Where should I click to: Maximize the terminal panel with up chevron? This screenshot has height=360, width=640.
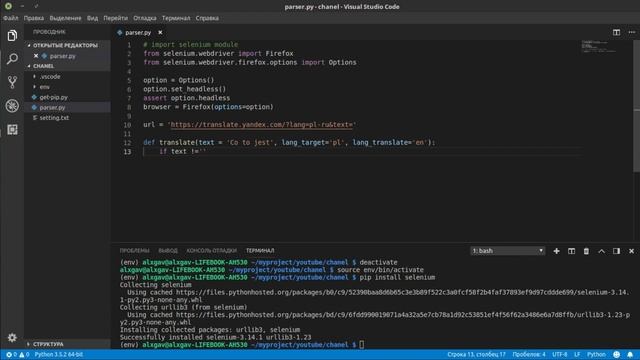click(x=601, y=251)
